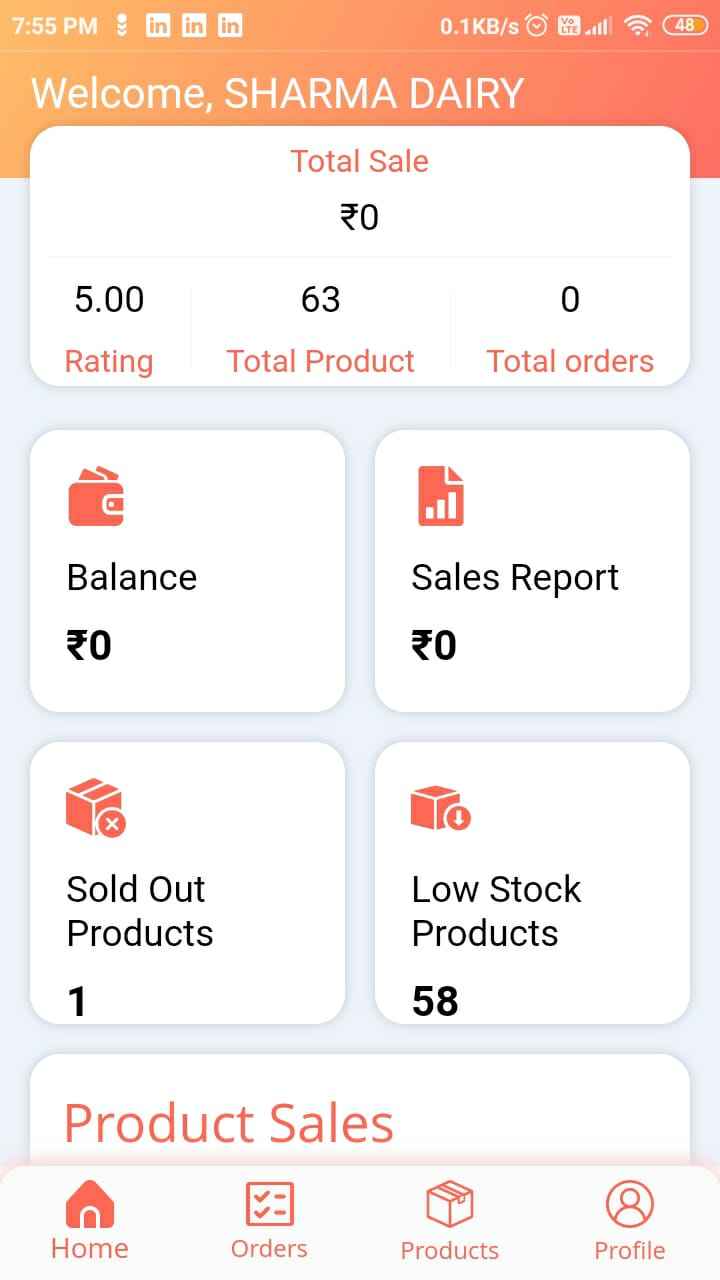Open the Product Sales section heading
Screen dimensions: 720x1280
(x=229, y=1123)
